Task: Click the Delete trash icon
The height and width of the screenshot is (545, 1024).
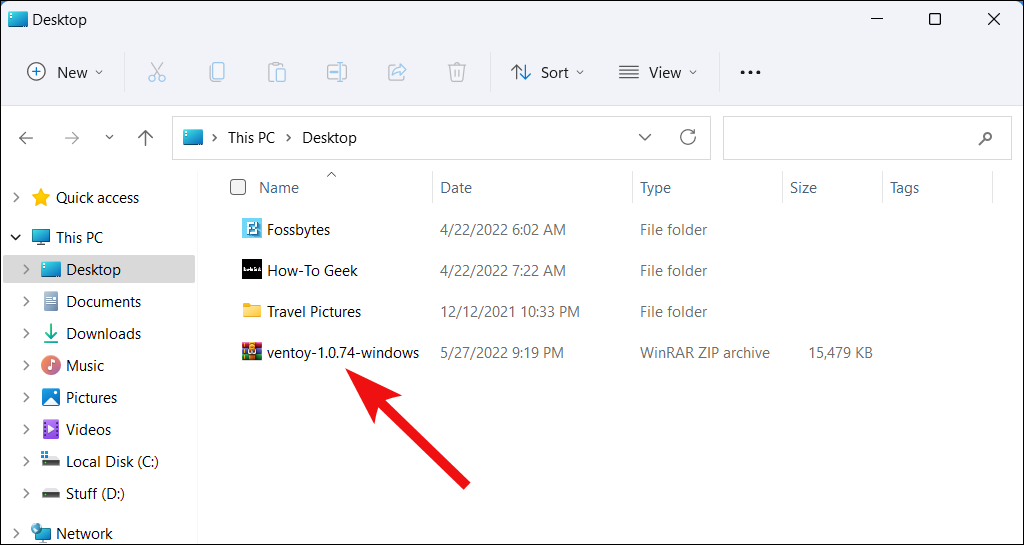Action: click(x=457, y=72)
